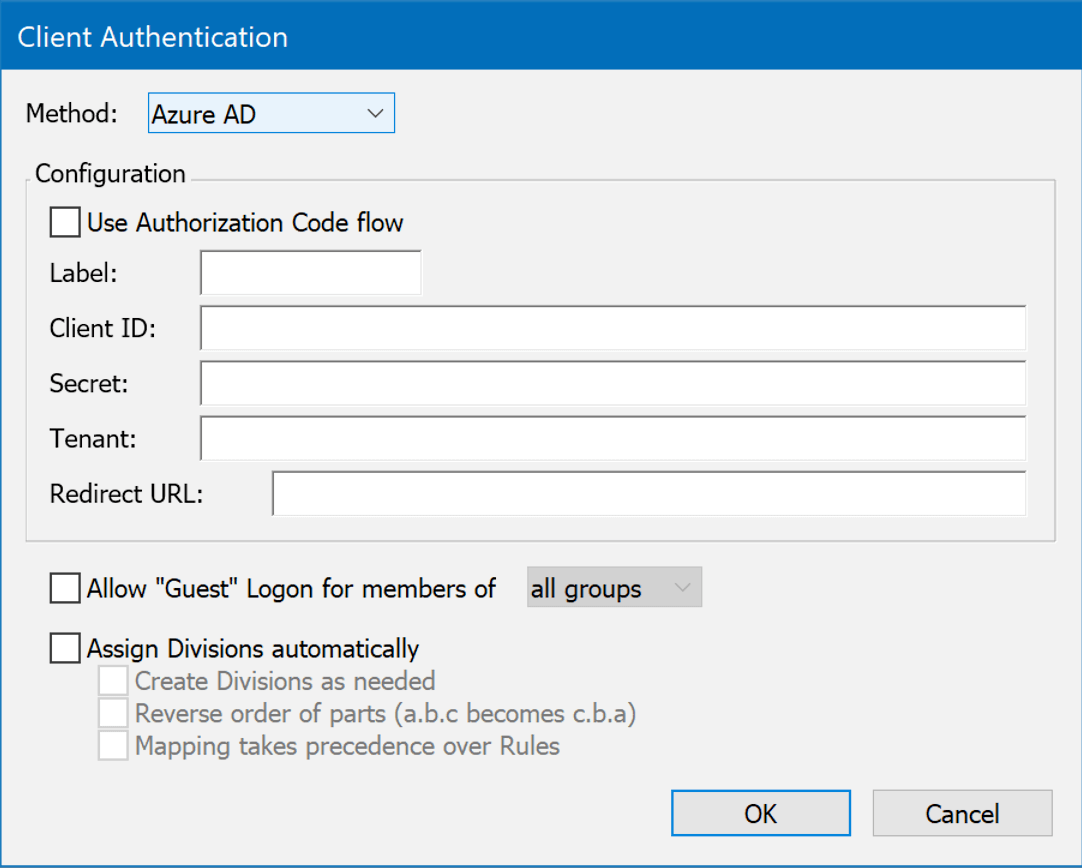Click into the Label text field
Screen dimensions: 1082x868
coord(310,273)
